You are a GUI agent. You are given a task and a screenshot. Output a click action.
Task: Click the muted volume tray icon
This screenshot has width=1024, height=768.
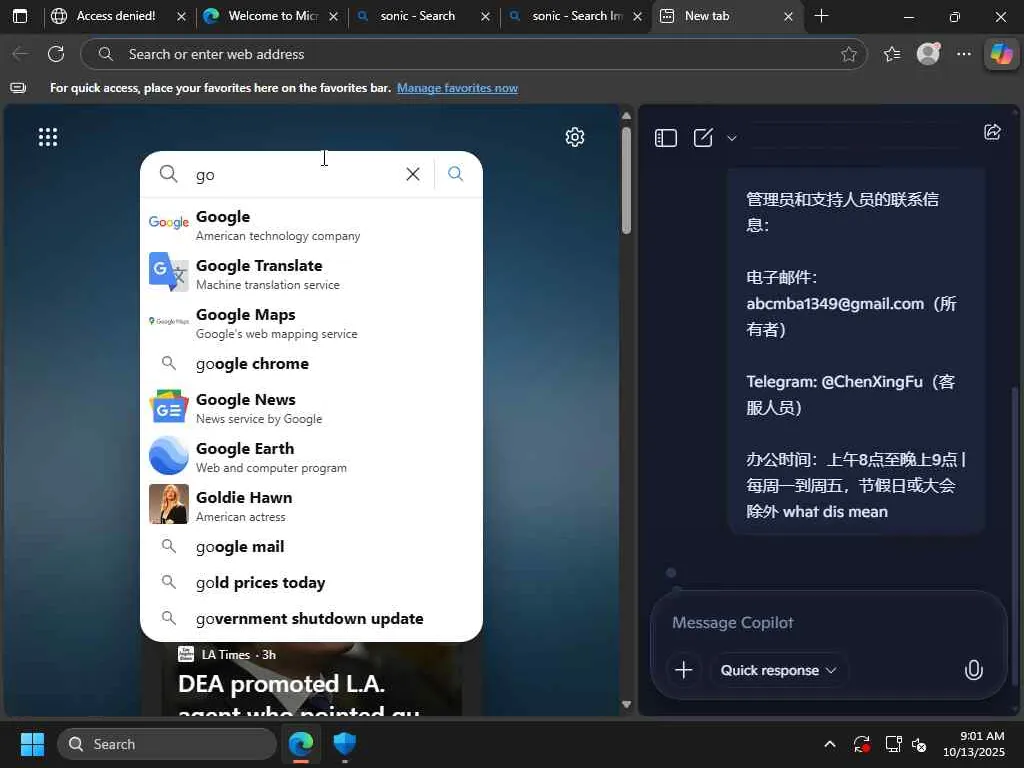click(x=919, y=744)
